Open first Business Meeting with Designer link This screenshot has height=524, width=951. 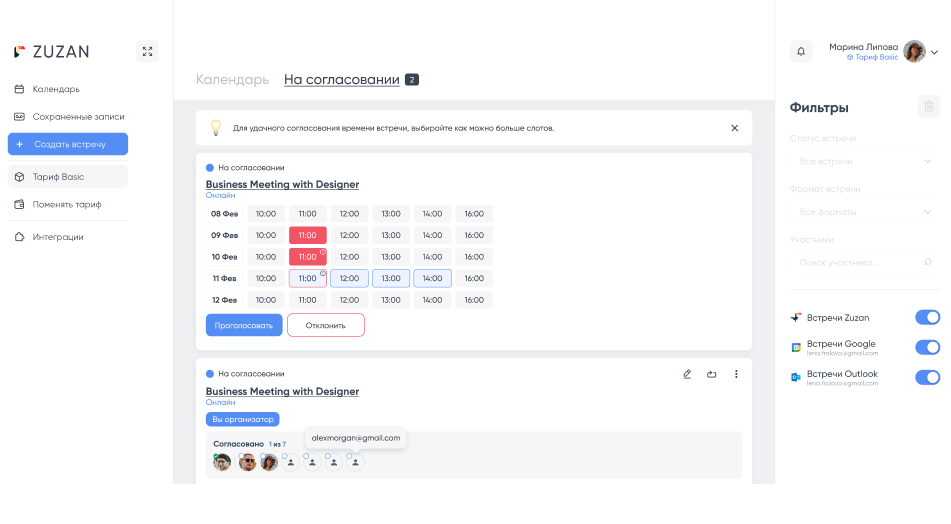click(x=282, y=184)
